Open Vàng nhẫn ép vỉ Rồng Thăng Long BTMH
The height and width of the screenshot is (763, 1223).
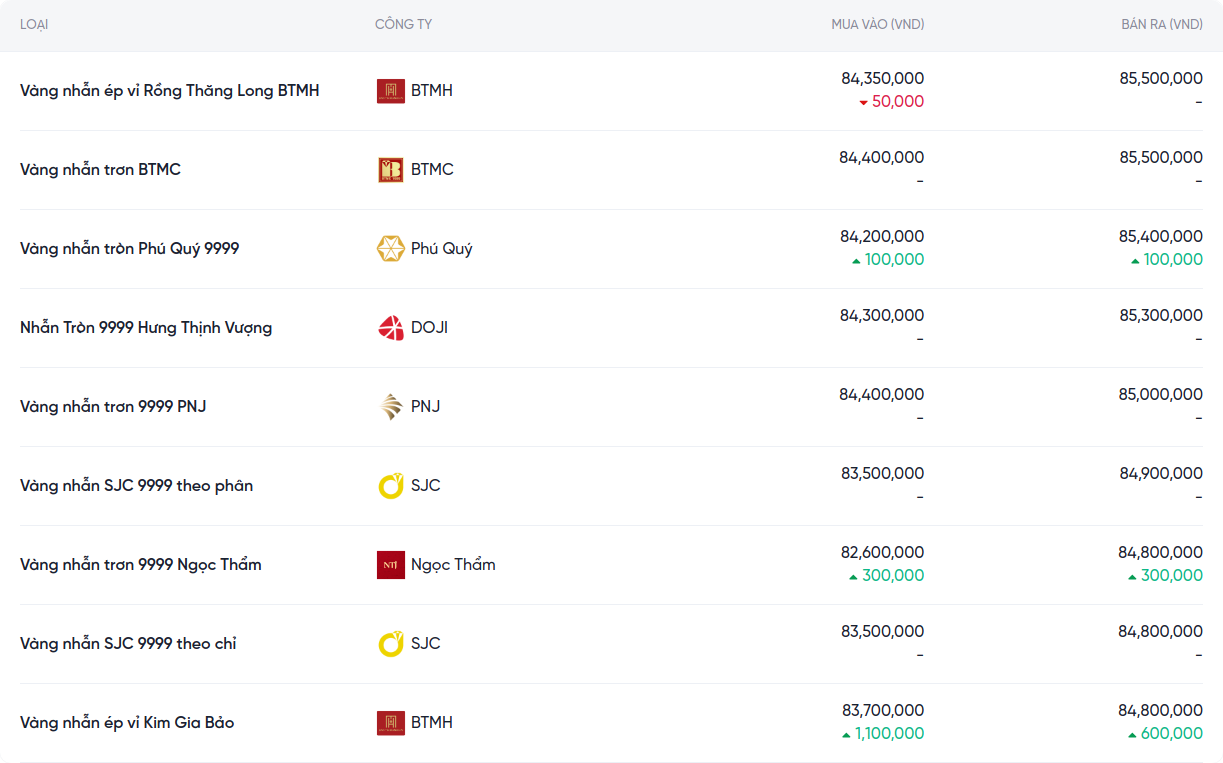[x=170, y=91]
